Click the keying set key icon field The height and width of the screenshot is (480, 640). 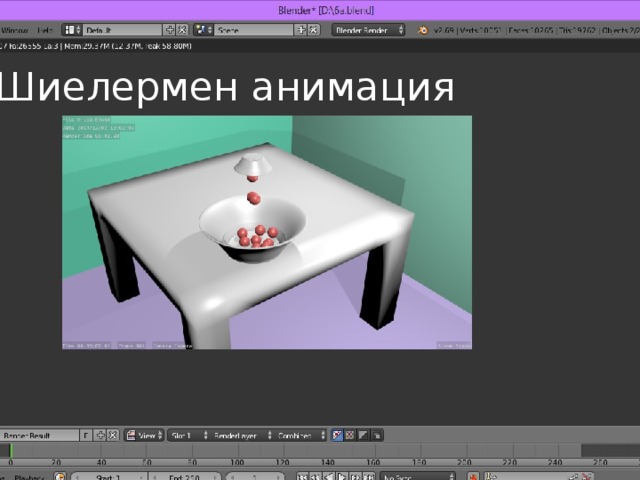coord(524,477)
